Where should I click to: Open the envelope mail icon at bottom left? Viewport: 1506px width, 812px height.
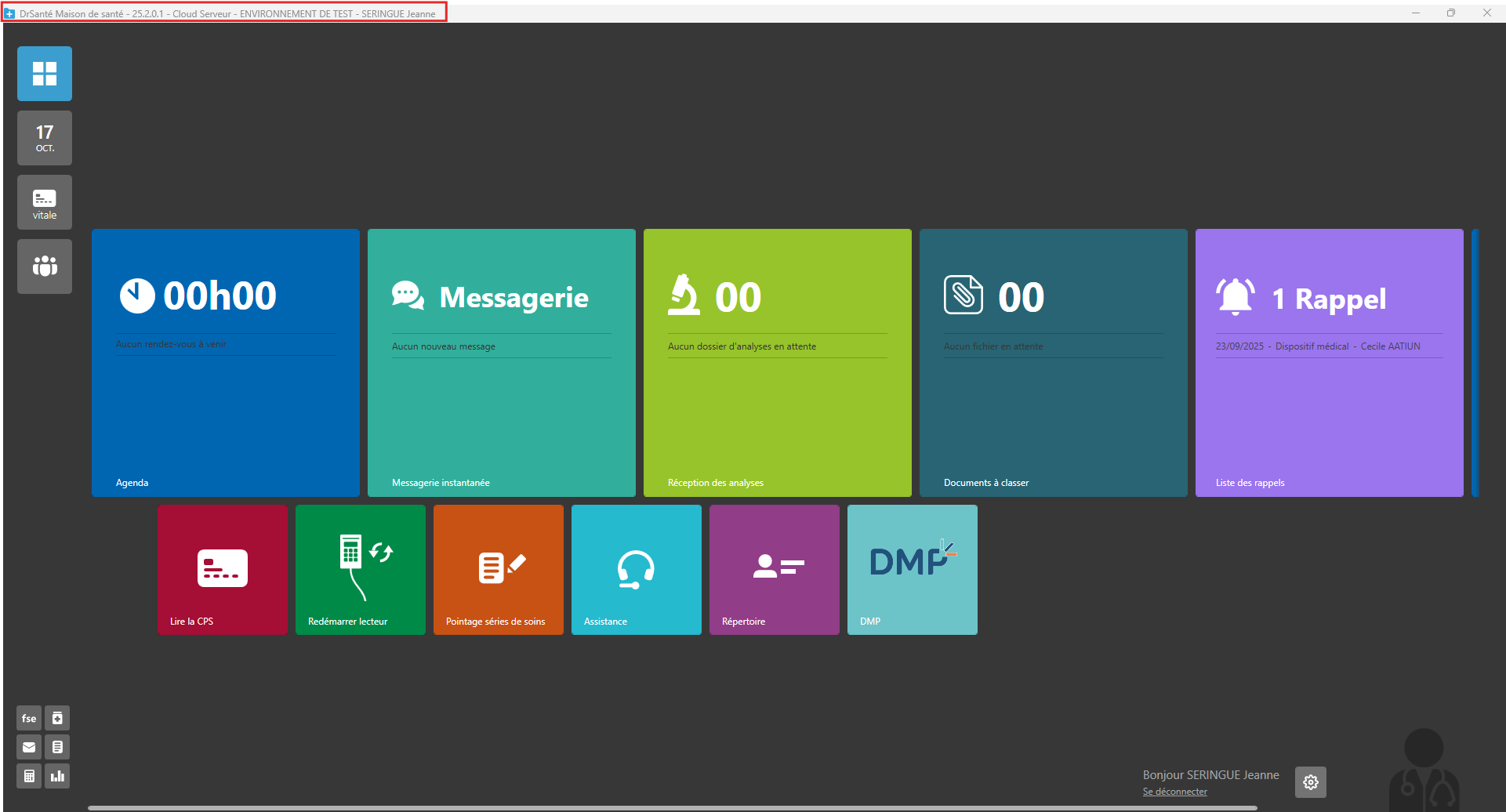pos(29,747)
